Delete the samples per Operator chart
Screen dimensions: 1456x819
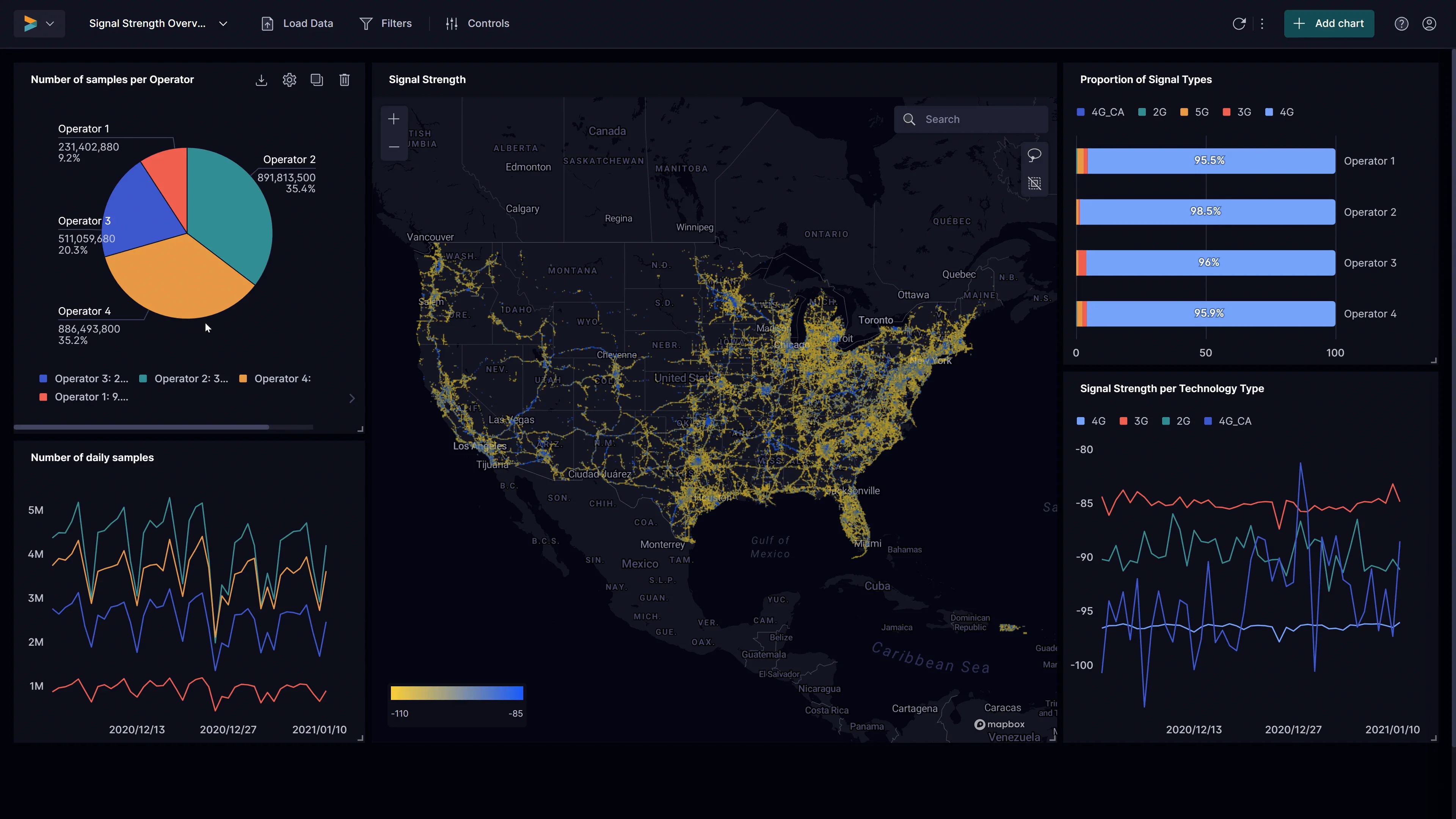(344, 80)
